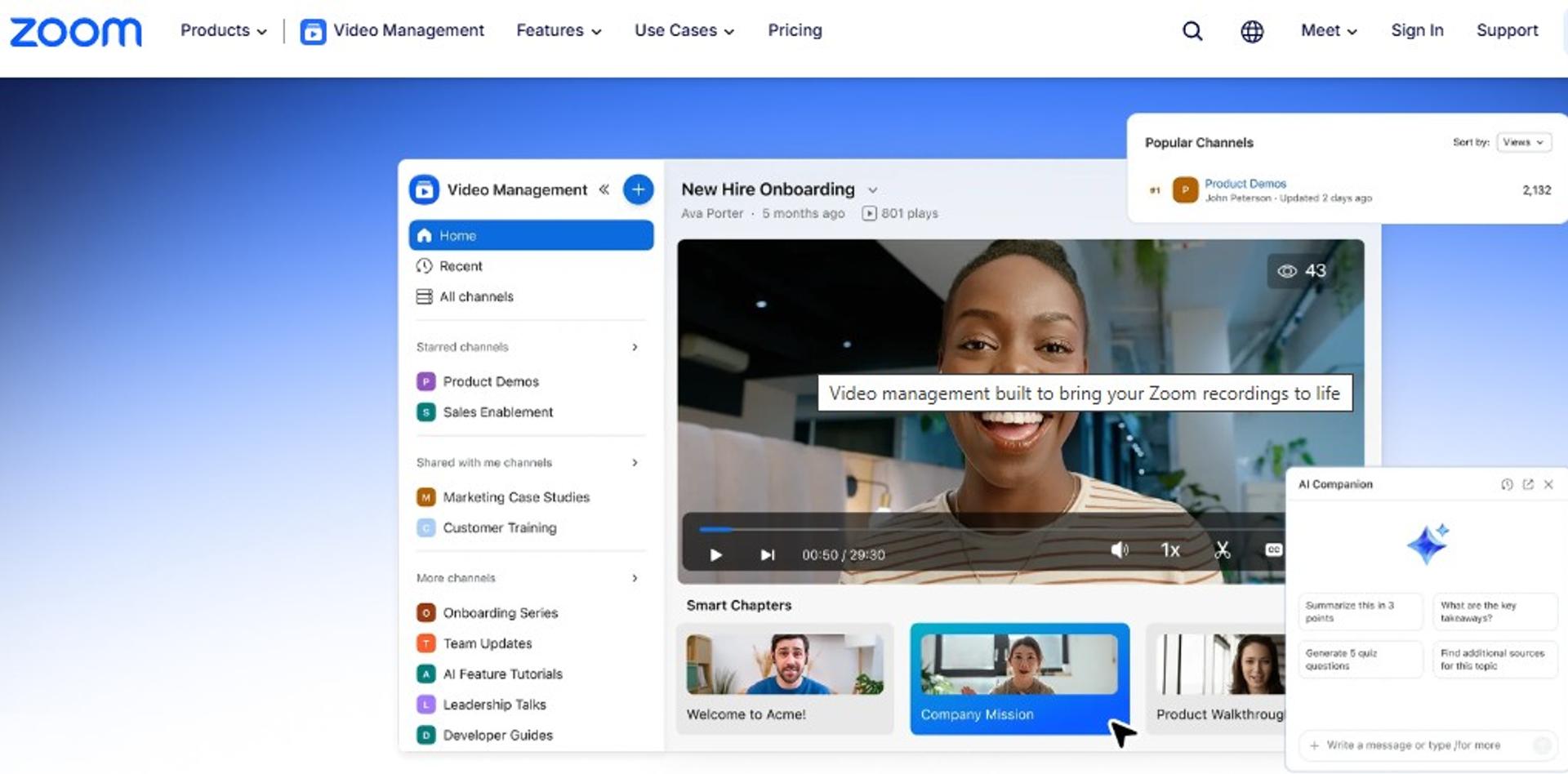
Task: Click the Ava Porter author name
Action: click(x=712, y=214)
